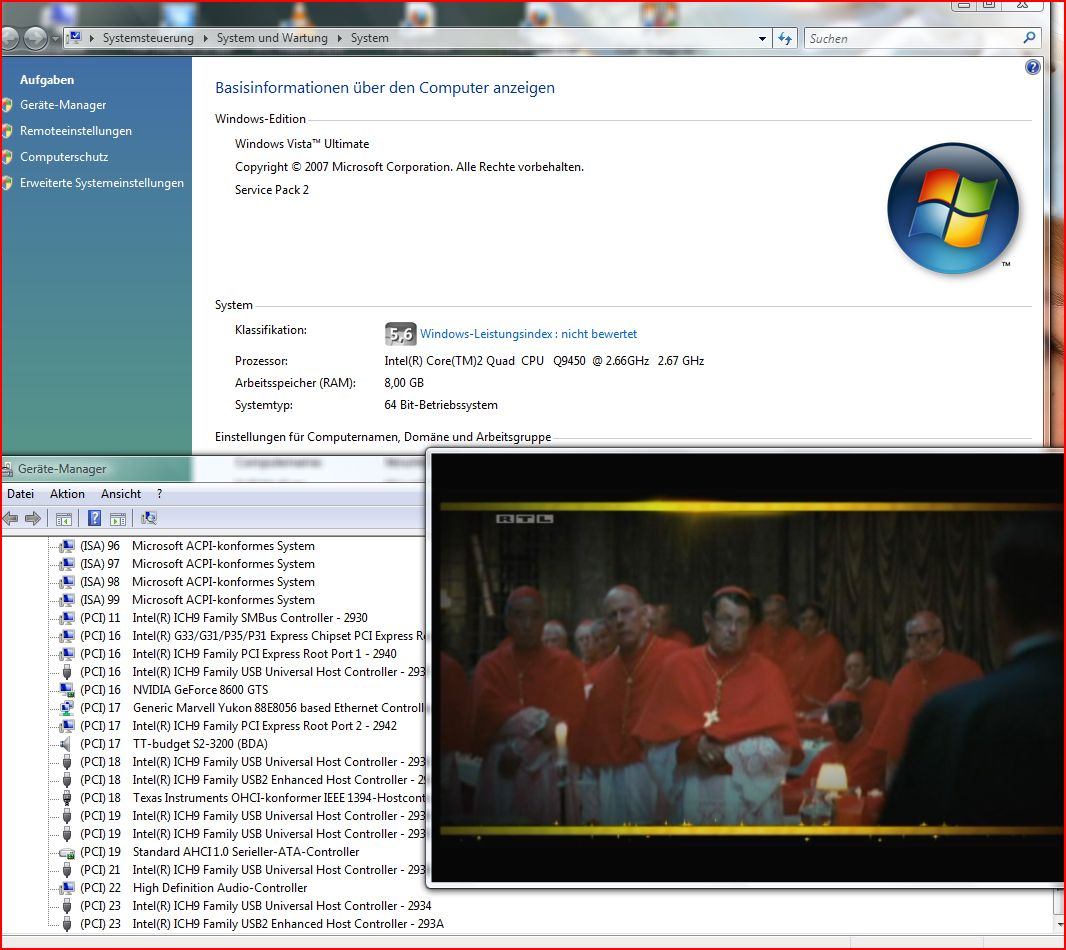The width and height of the screenshot is (1066, 950).
Task: Select (ISA) 99 Microsoft ACPI-konformes System row
Action: tap(197, 600)
